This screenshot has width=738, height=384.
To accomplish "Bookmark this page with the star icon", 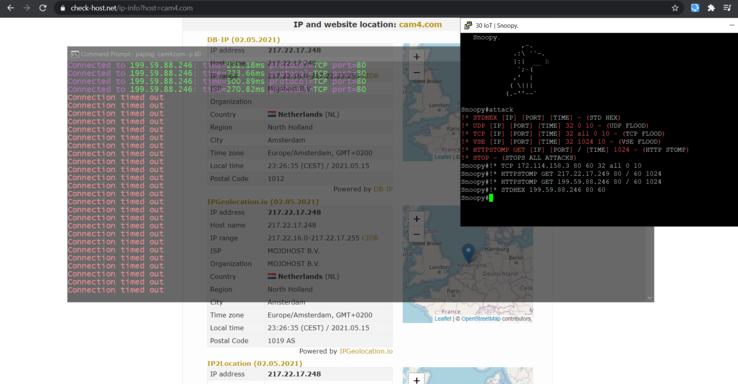I will pos(675,8).
